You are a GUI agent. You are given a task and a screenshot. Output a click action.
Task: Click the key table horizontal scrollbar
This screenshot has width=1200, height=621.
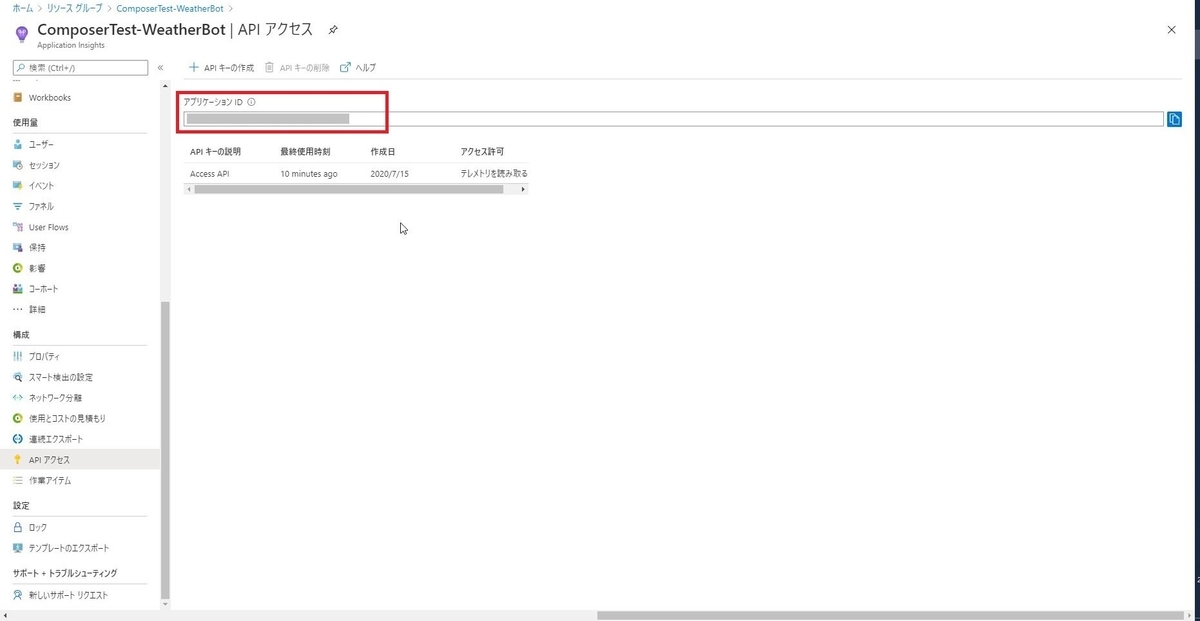click(x=348, y=189)
